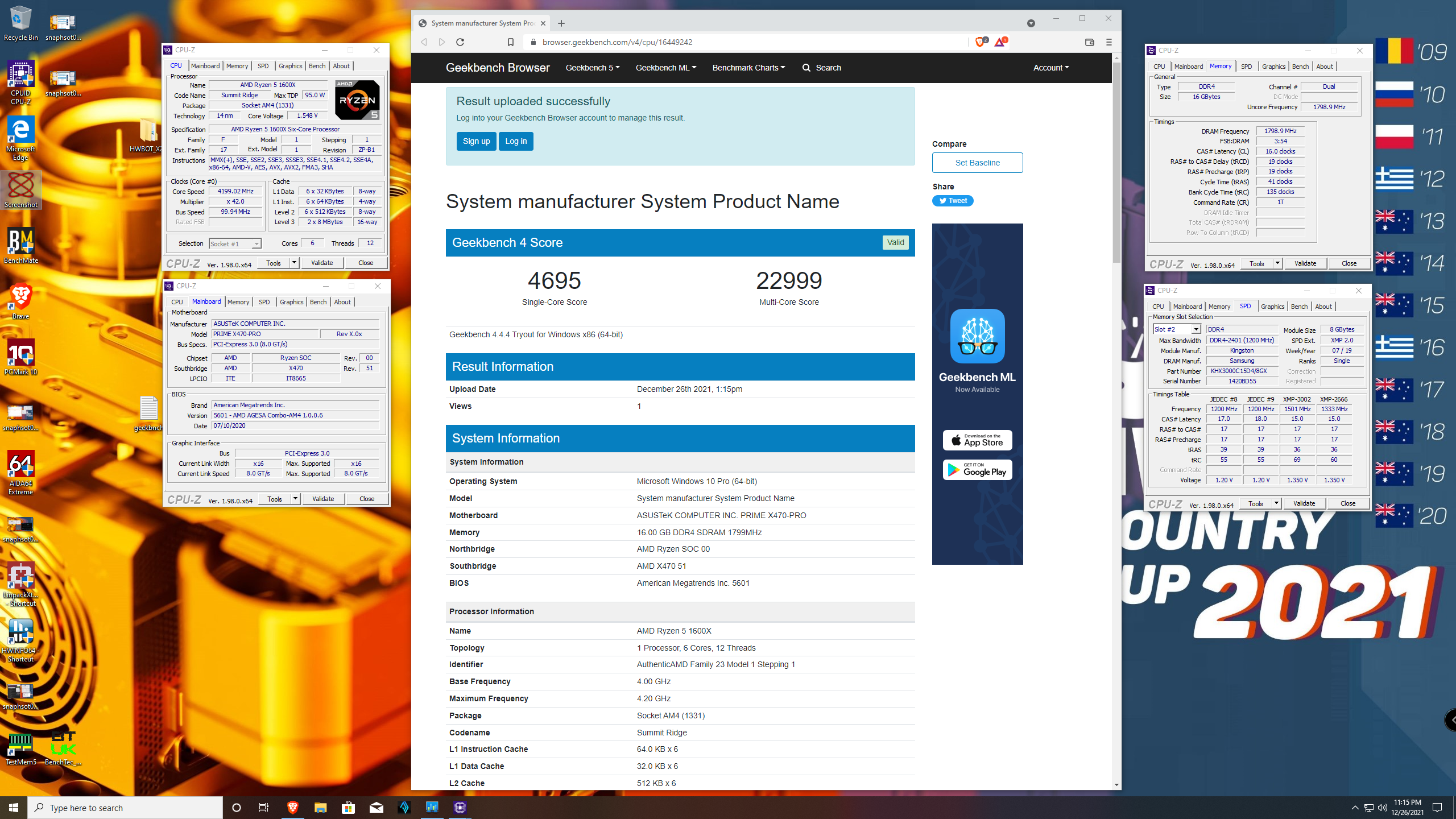Click Close button in CPU-Z Mainboard window

(x=367, y=499)
